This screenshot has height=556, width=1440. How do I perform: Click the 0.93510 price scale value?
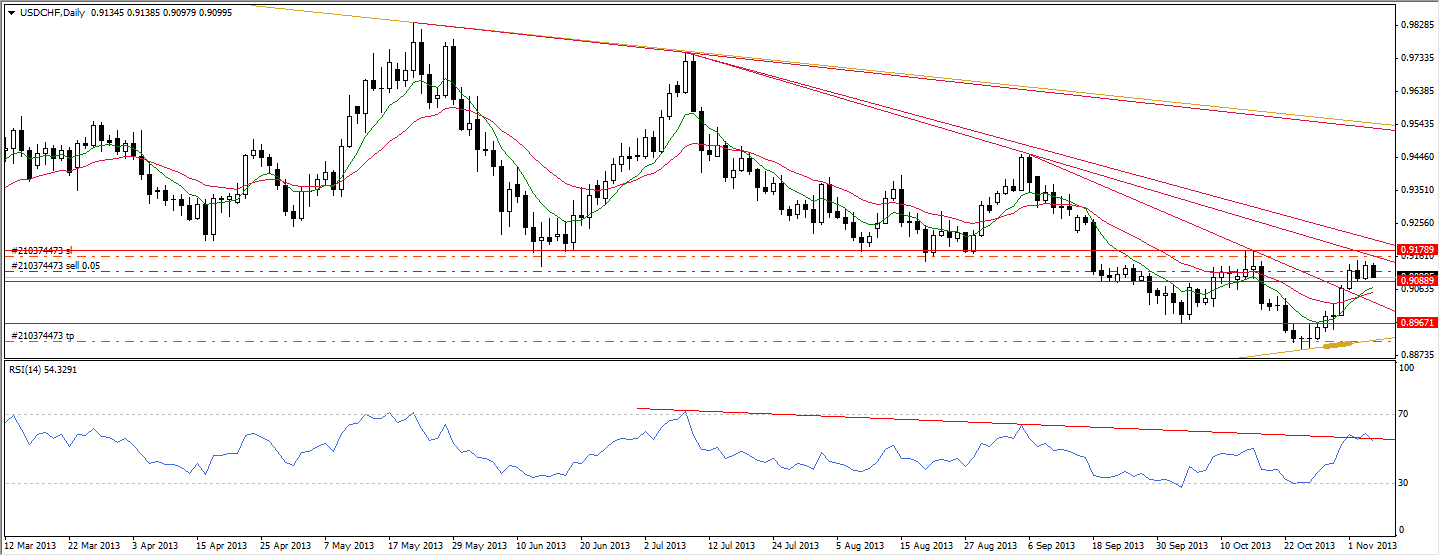[1418, 190]
